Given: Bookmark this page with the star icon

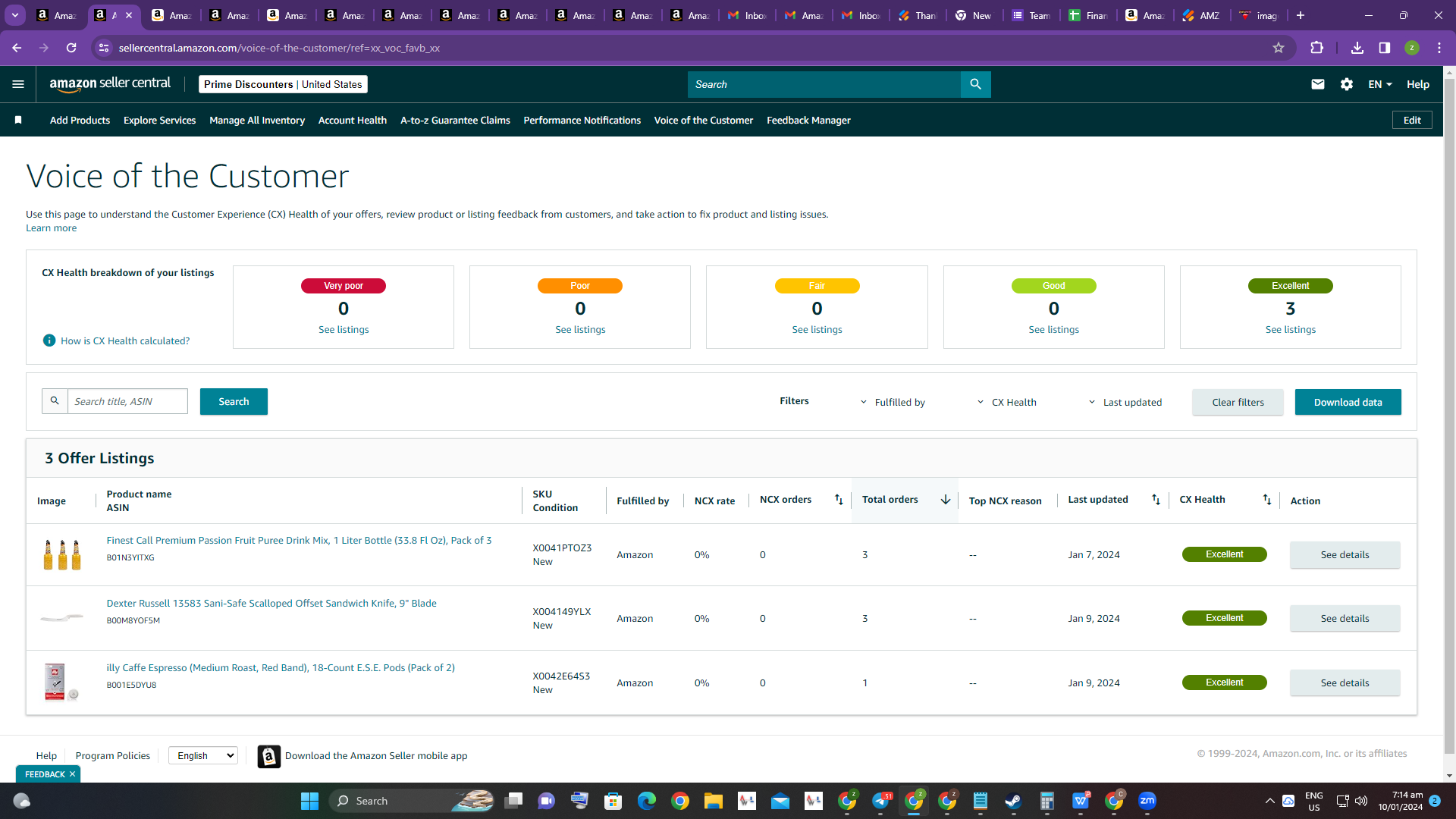Looking at the screenshot, I should [x=1279, y=48].
